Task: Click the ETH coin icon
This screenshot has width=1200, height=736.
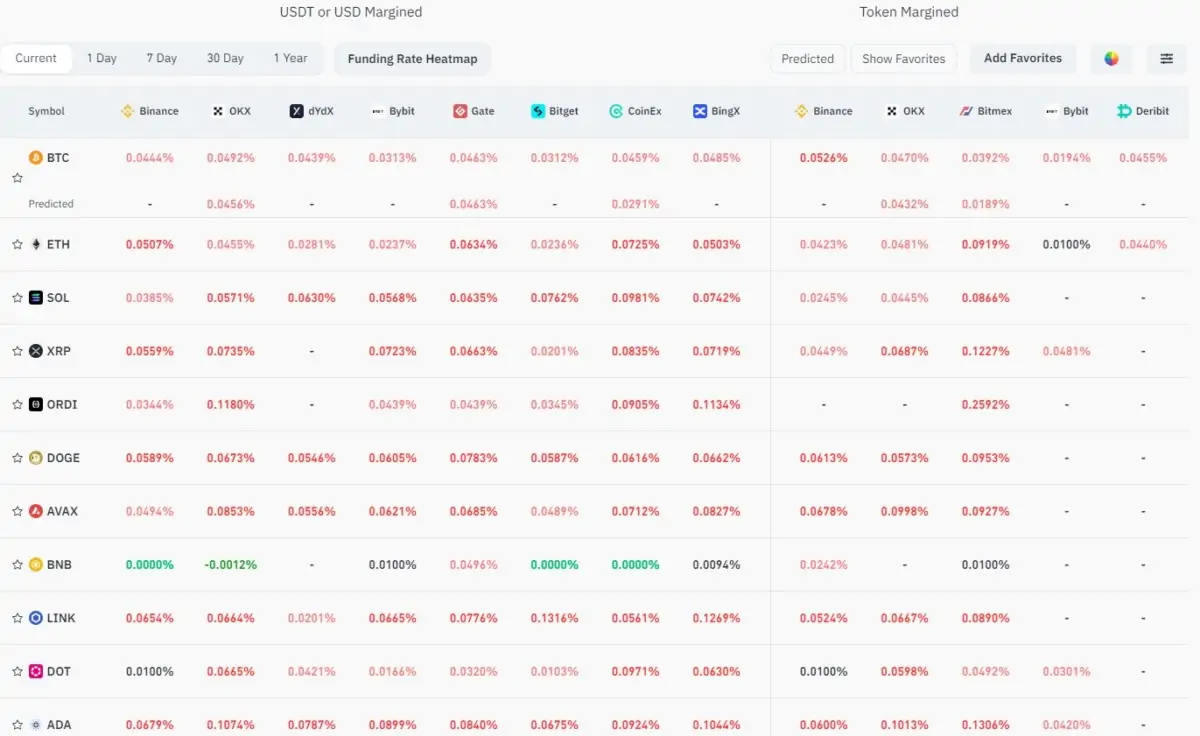Action: [x=36, y=244]
